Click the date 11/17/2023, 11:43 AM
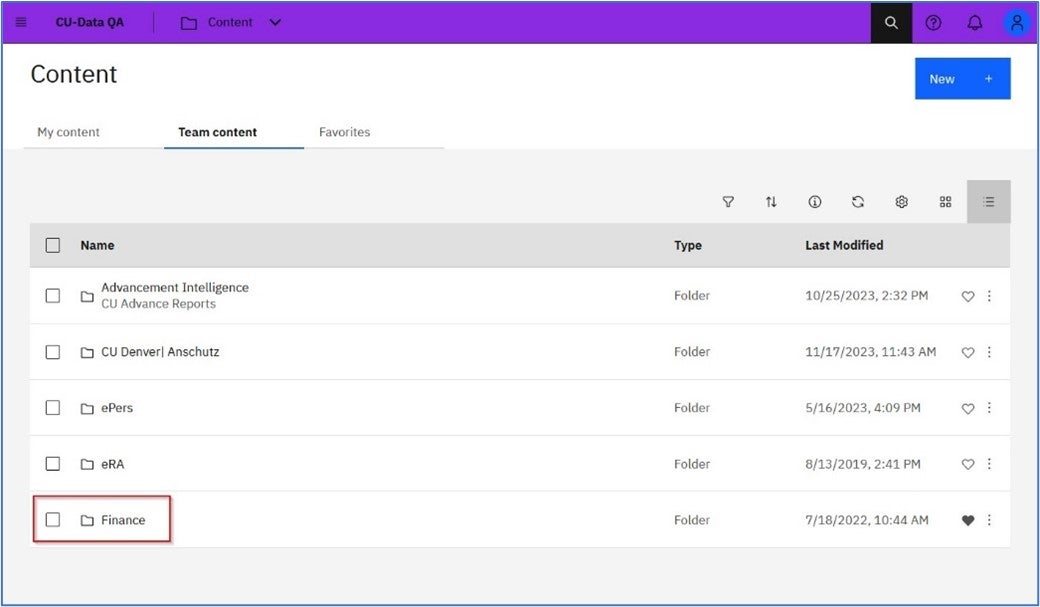Image resolution: width=1040 pixels, height=607 pixels. click(870, 352)
